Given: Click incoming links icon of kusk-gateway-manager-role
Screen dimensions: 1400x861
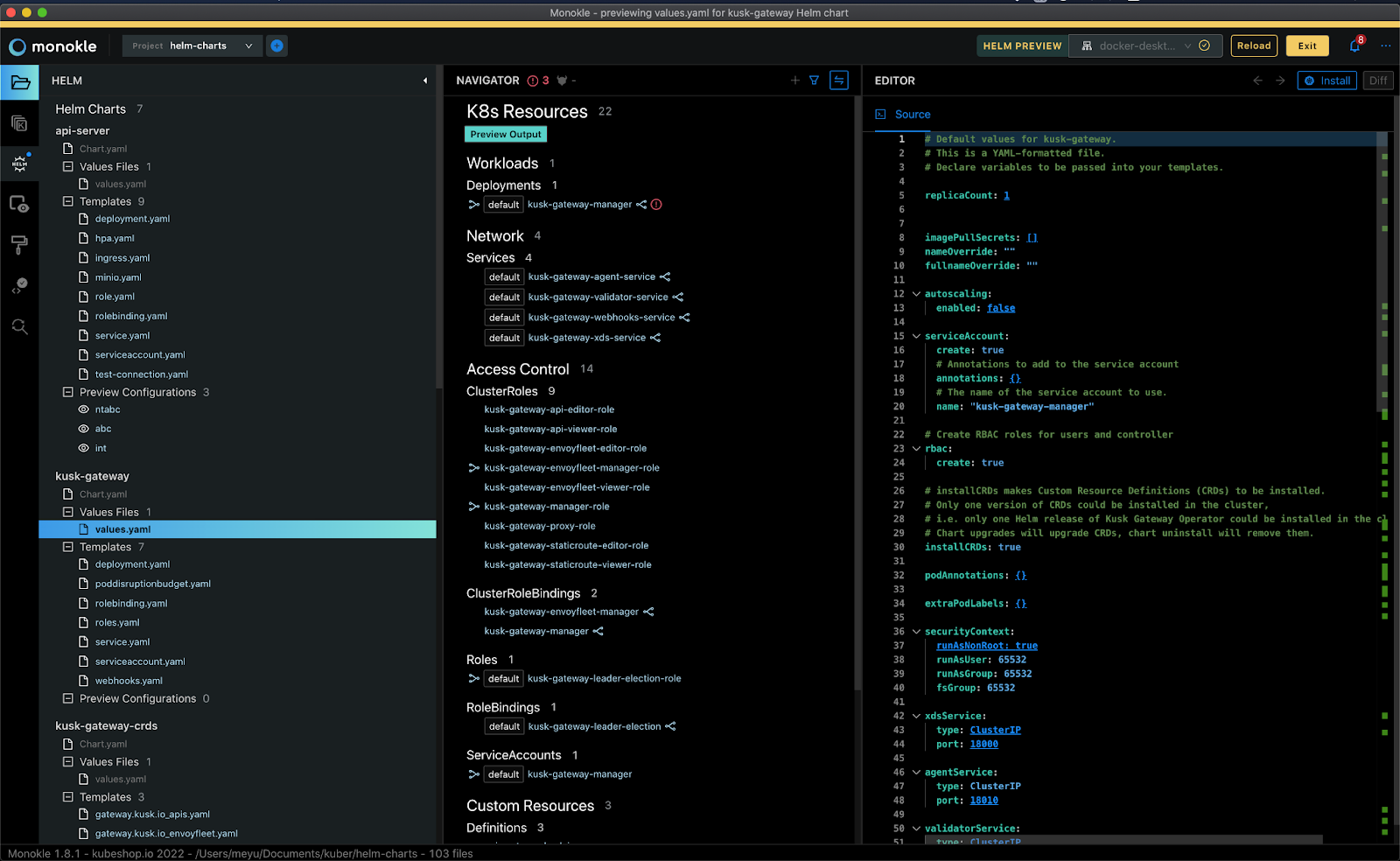Looking at the screenshot, I should click(x=474, y=507).
